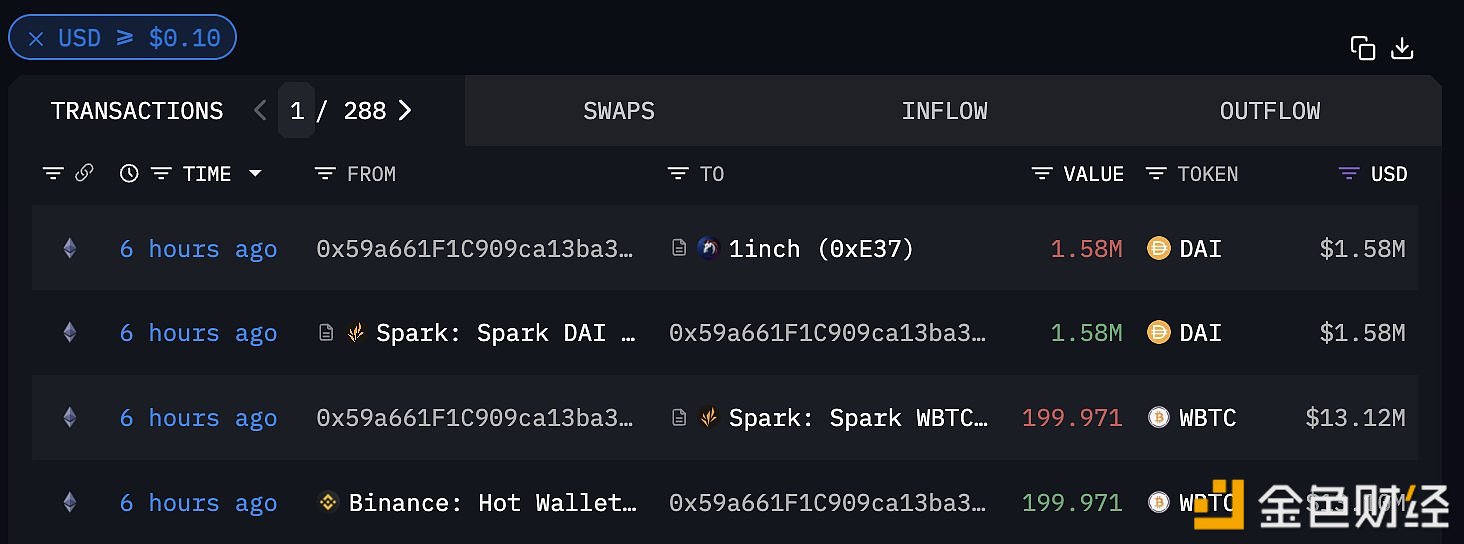
Task: Click the Binance logo icon
Action: click(x=328, y=502)
